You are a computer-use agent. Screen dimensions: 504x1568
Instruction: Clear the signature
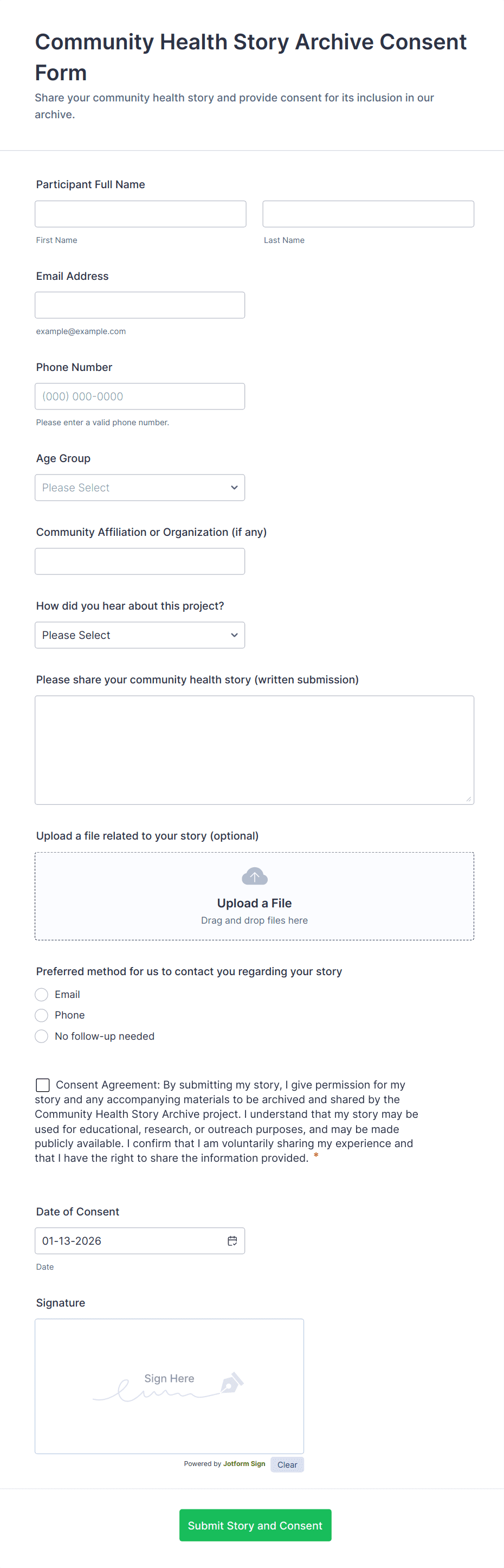point(287,1464)
